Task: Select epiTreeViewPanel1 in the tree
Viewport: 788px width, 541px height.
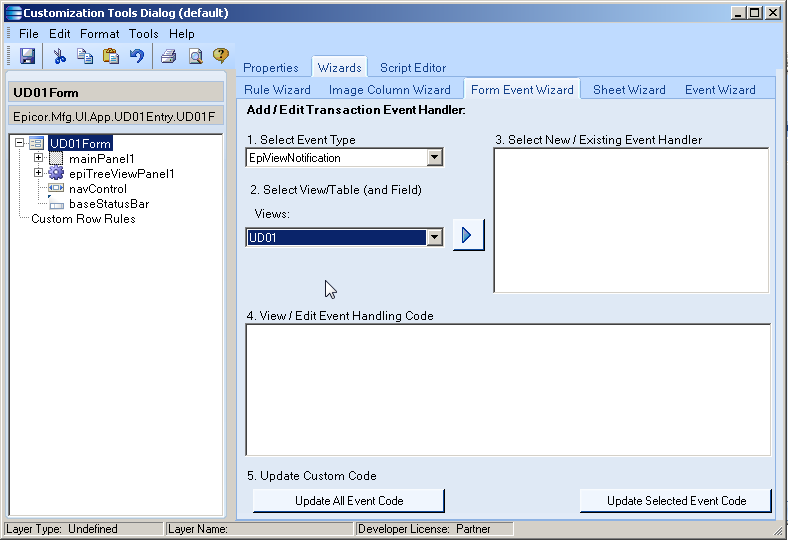Action: [122, 174]
